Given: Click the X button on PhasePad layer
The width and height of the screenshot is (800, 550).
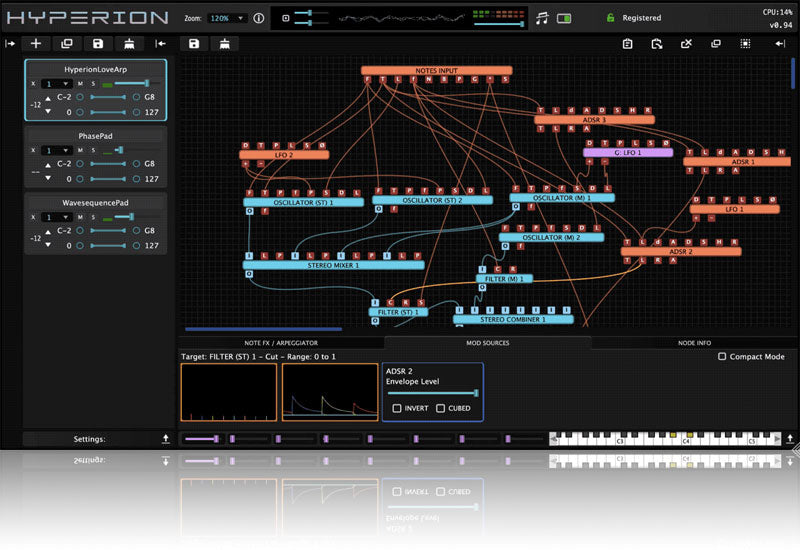Looking at the screenshot, I should pyautogui.click(x=33, y=151).
